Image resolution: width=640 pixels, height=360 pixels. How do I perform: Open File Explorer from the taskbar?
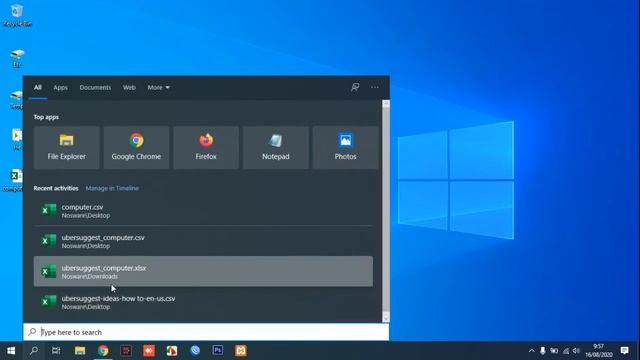[80, 351]
